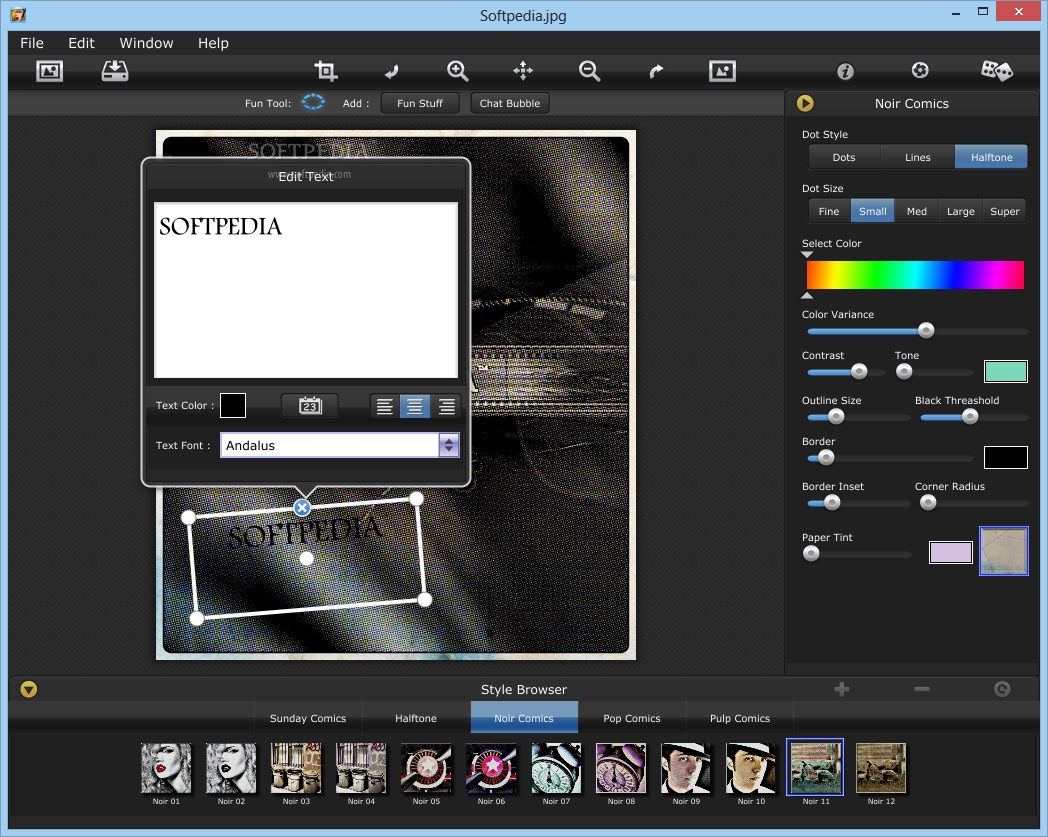This screenshot has width=1048, height=837.
Task: Open the Window menu
Action: point(146,43)
